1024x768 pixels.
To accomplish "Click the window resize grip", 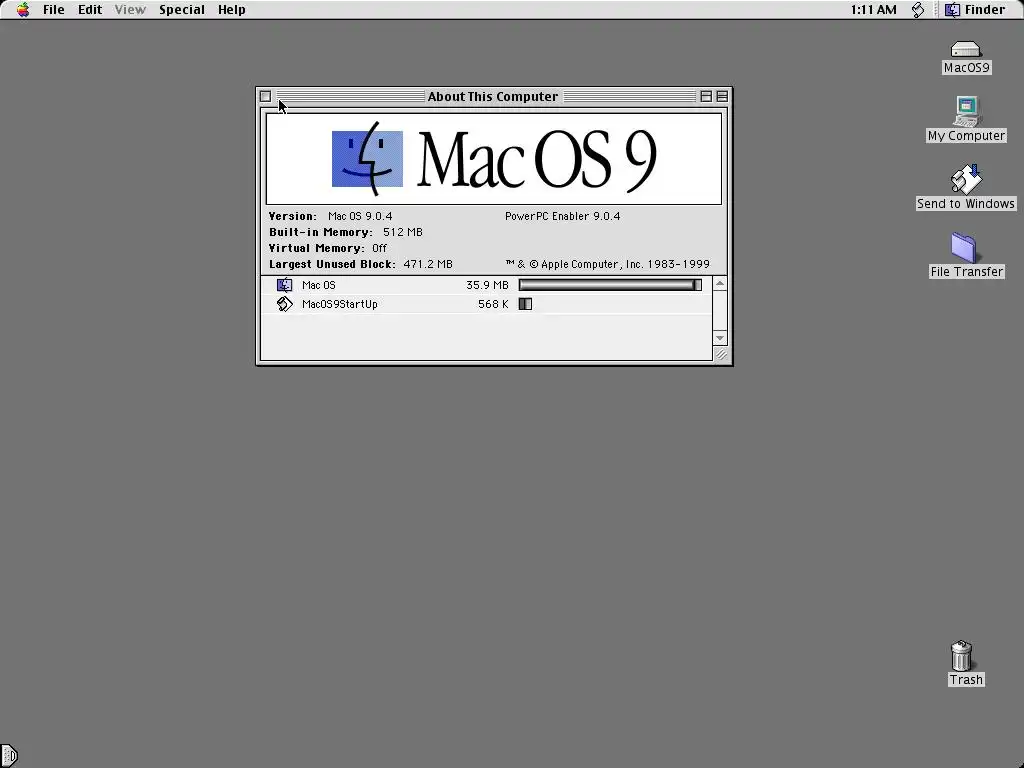I will [x=721, y=355].
